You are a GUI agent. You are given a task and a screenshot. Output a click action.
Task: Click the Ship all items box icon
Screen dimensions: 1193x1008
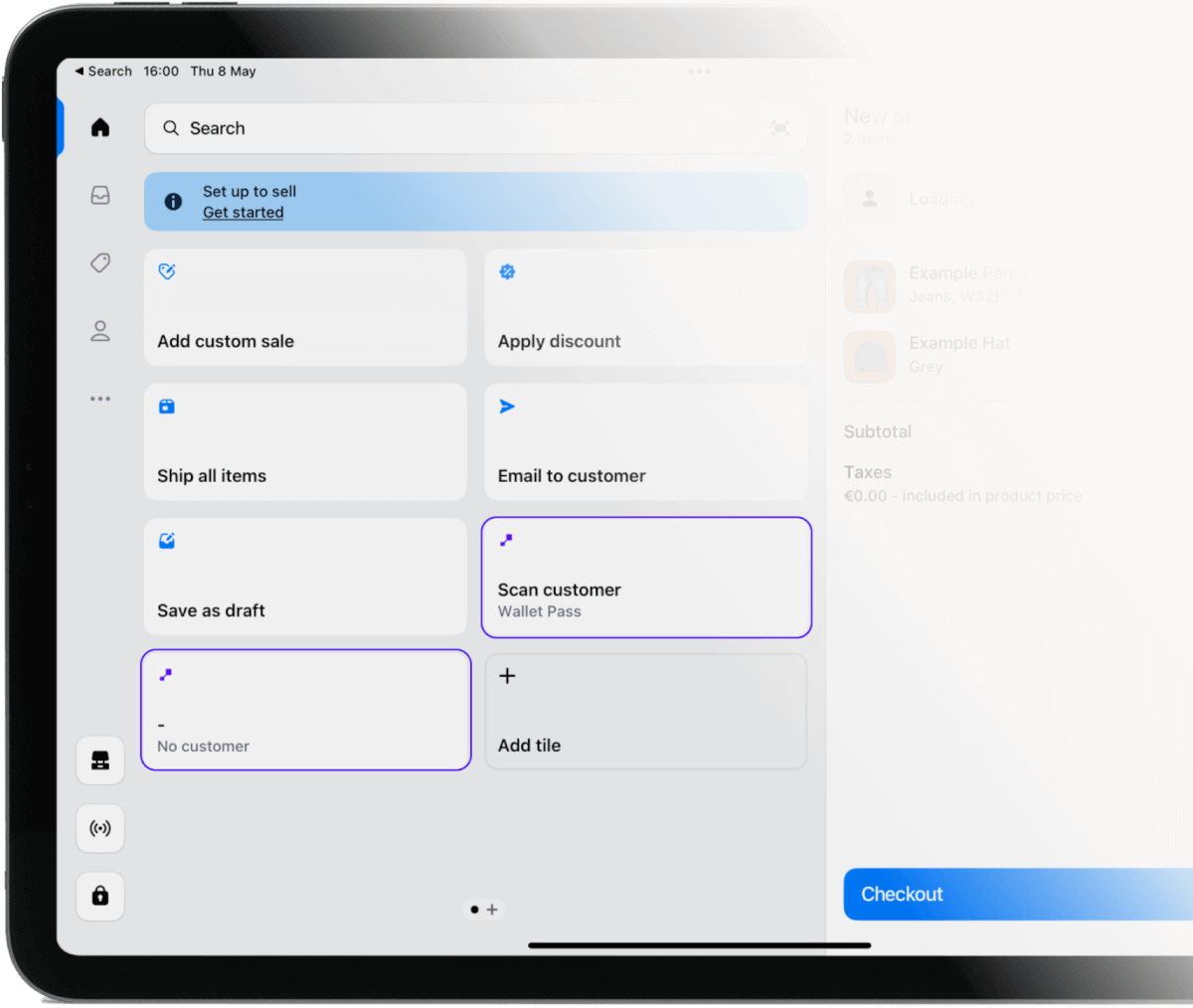pos(167,407)
